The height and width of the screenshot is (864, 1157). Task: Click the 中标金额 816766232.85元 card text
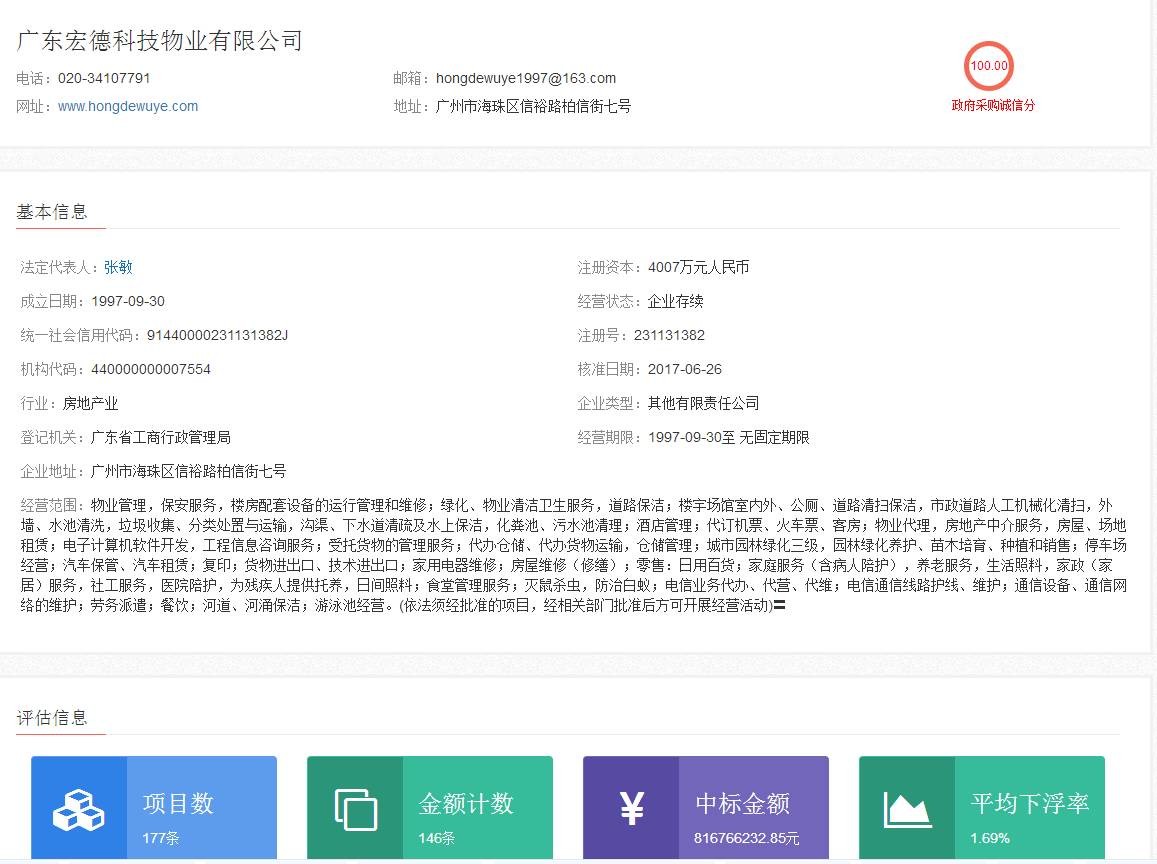tap(746, 818)
